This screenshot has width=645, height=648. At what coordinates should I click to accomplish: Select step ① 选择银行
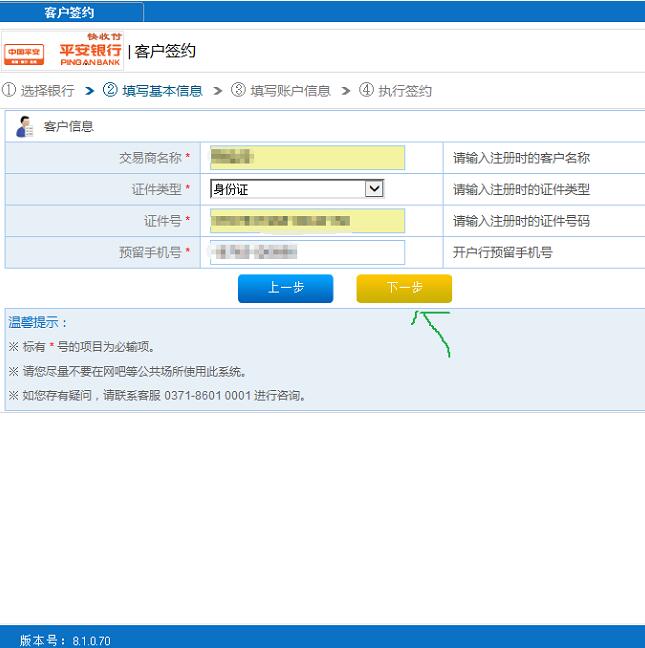tap(38, 91)
